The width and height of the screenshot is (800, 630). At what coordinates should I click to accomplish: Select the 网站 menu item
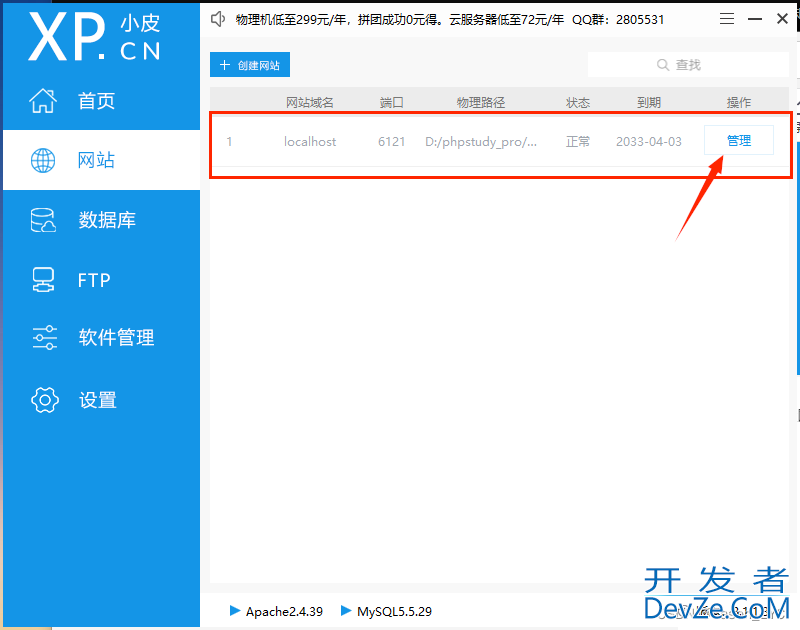tap(101, 161)
